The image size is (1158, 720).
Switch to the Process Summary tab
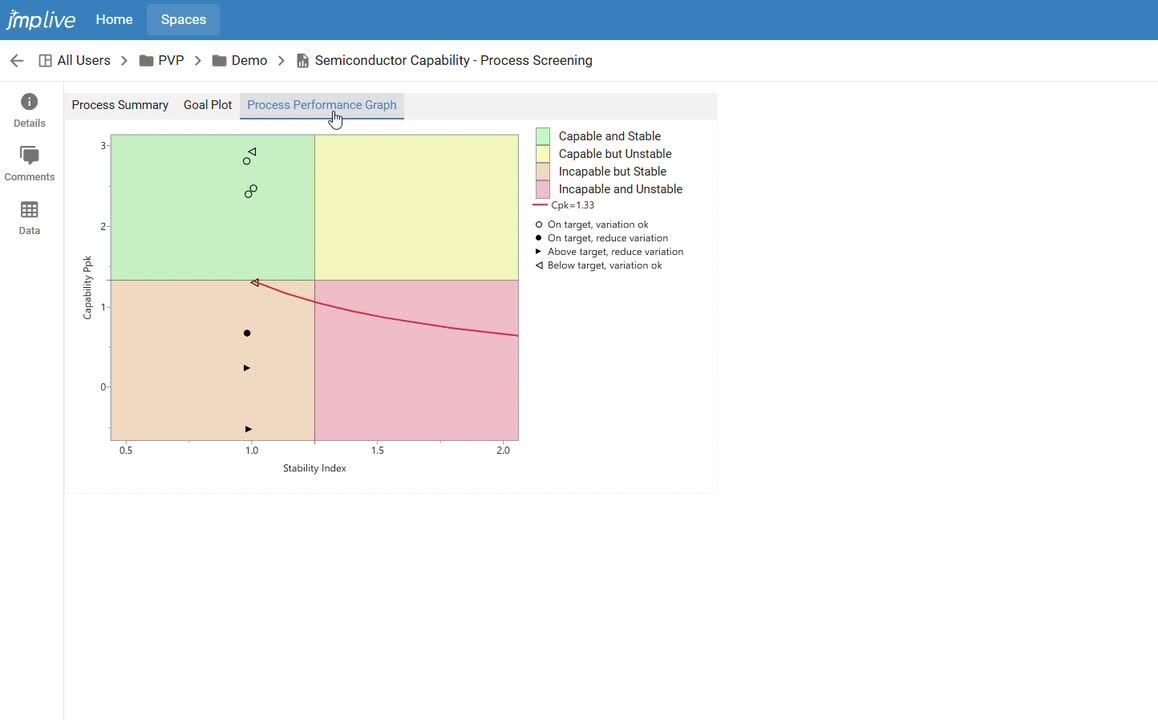[120, 105]
